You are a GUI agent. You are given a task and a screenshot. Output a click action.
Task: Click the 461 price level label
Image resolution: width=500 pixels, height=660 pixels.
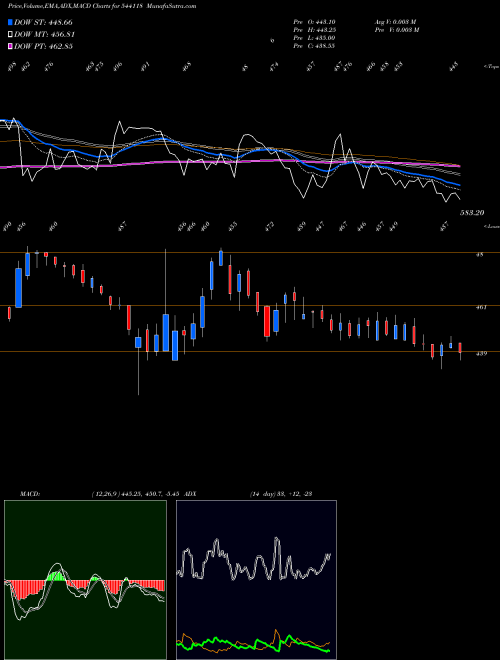coord(481,307)
